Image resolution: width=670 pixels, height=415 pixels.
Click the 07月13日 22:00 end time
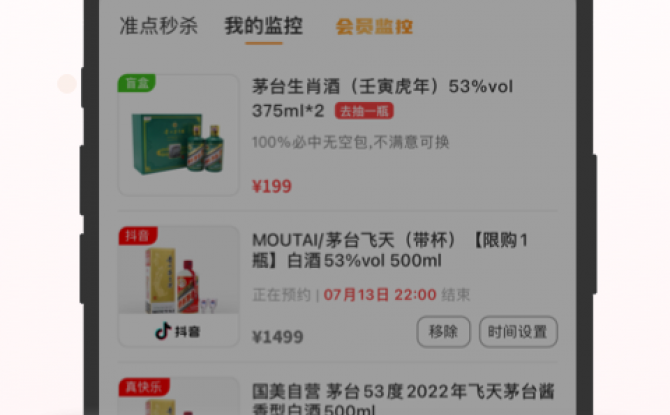(x=380, y=294)
